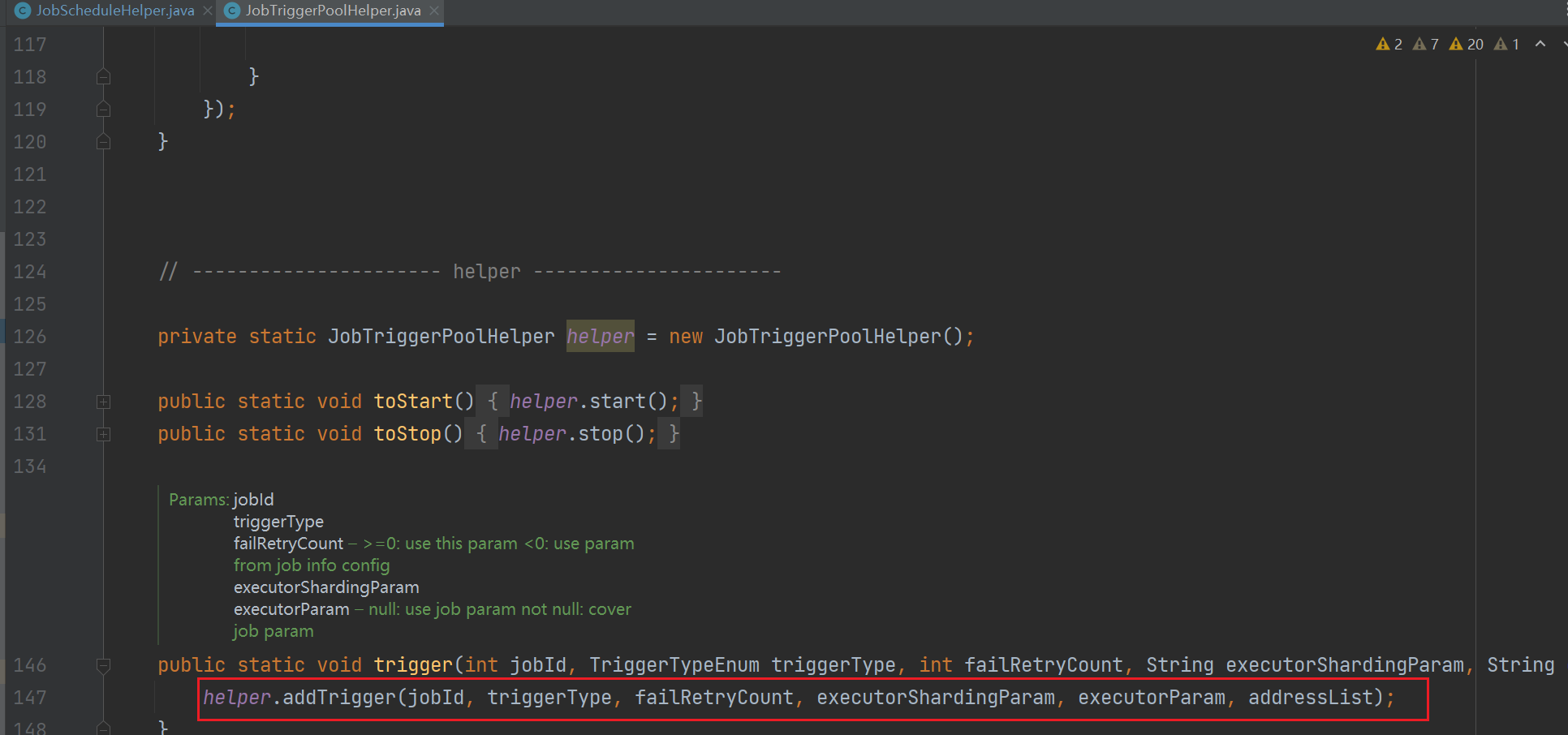Select the JobTriggerPoolHelper.java tab
Viewport: 1568px width, 735px height.
point(333,11)
